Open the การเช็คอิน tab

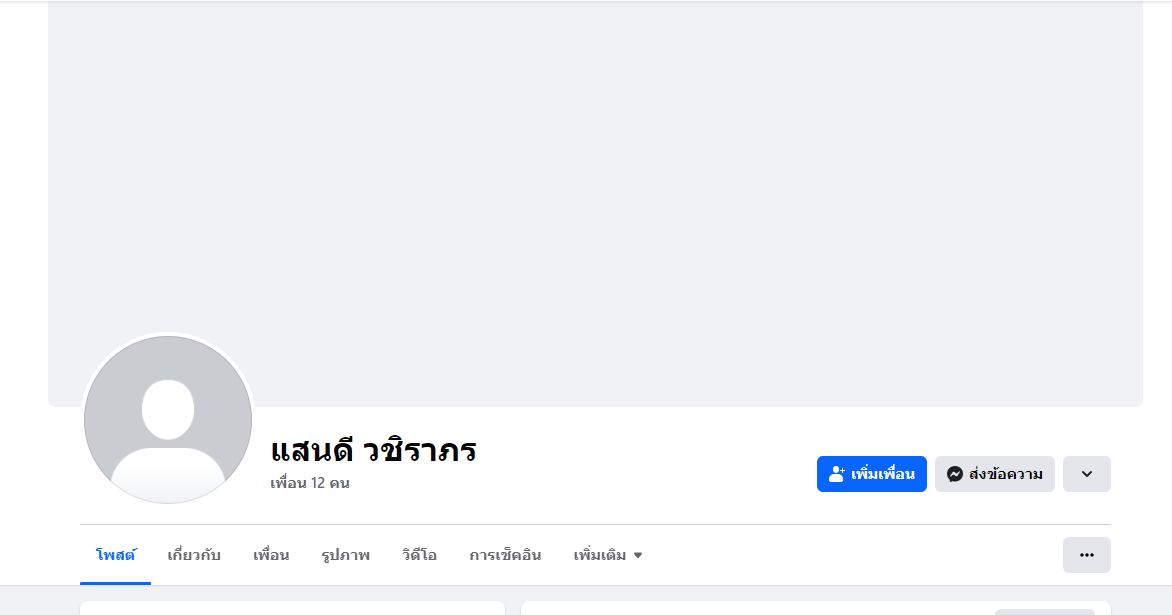point(505,555)
